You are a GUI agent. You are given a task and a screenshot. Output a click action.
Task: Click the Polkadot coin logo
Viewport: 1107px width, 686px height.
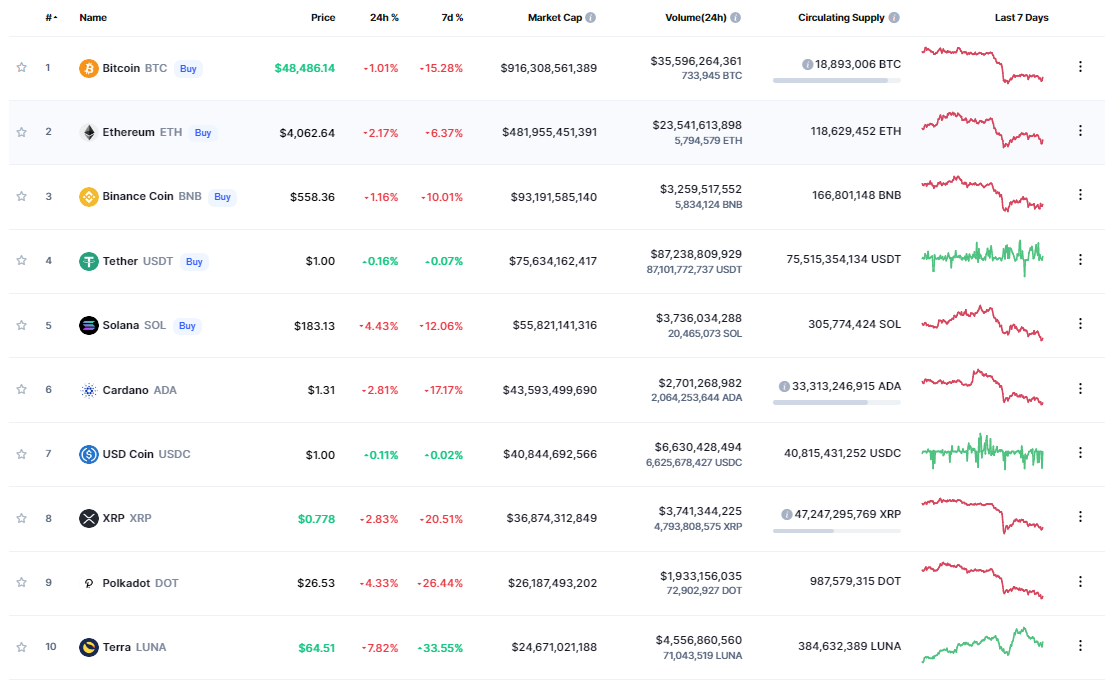tap(88, 584)
